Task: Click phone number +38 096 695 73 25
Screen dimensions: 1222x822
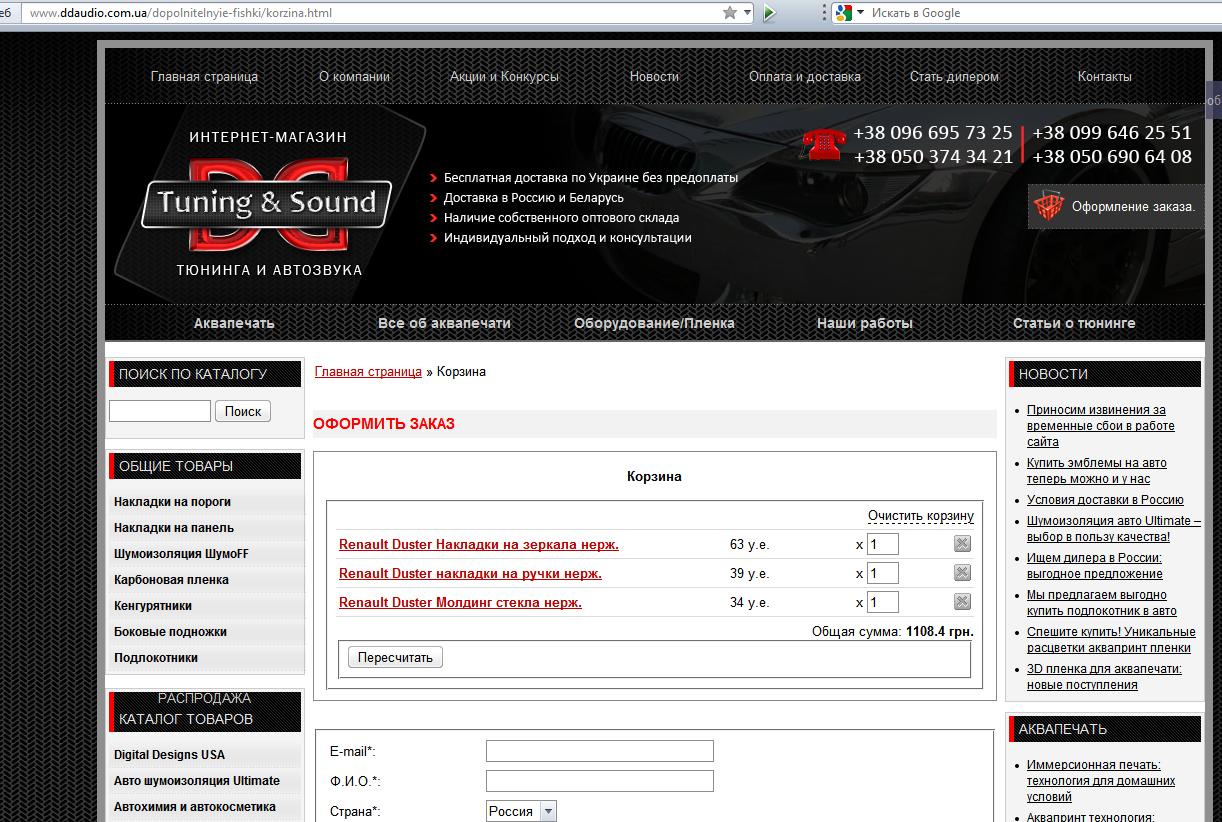Action: tap(933, 133)
